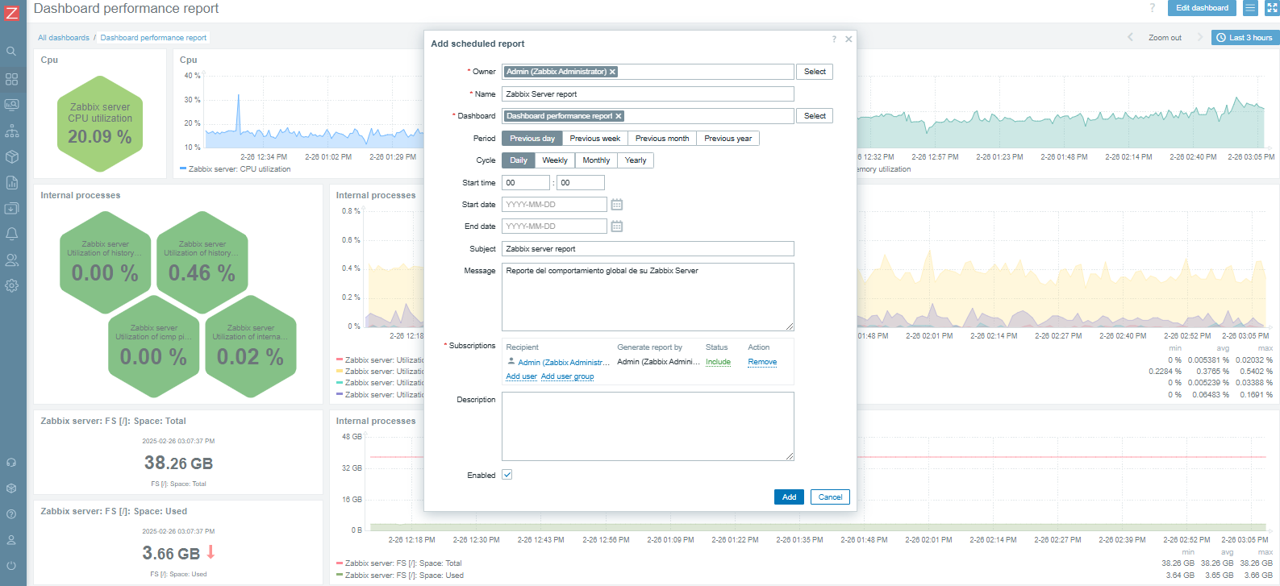Open the Services hierarchy icon in the sidebar
Viewport: 1280px width, 586px height.
click(12, 131)
